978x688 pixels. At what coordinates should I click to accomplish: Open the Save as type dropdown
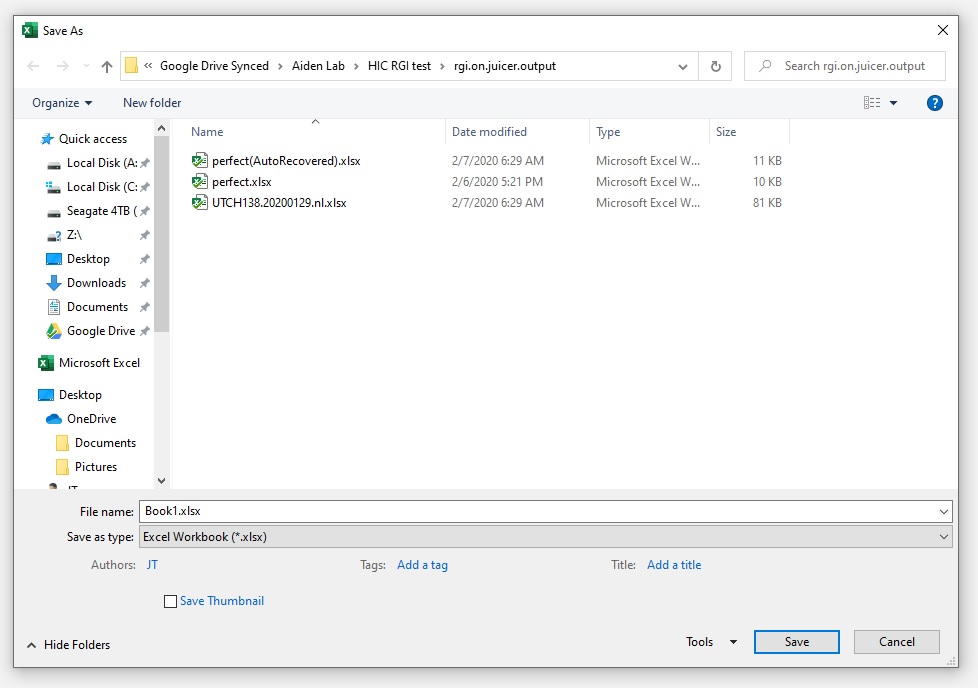coord(942,537)
